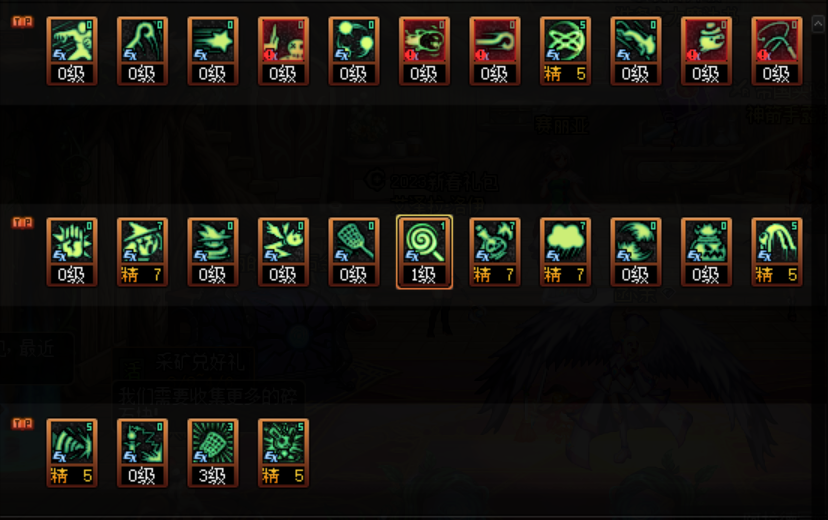Select the punching figure skill icon
Viewport: 828px width, 520px height.
72,51
